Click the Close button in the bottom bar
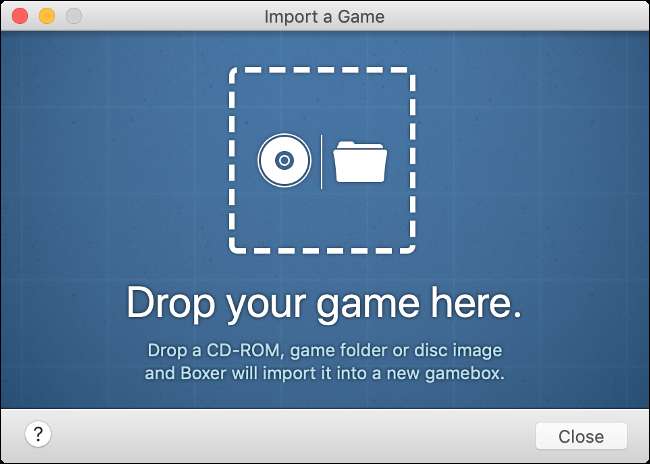Image resolution: width=650 pixels, height=464 pixels. click(x=581, y=436)
